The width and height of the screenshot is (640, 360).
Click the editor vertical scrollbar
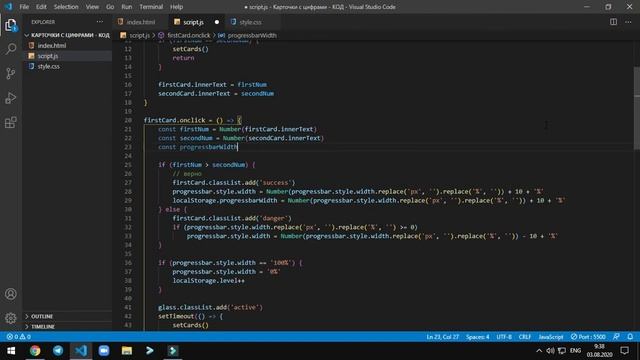coord(637,108)
